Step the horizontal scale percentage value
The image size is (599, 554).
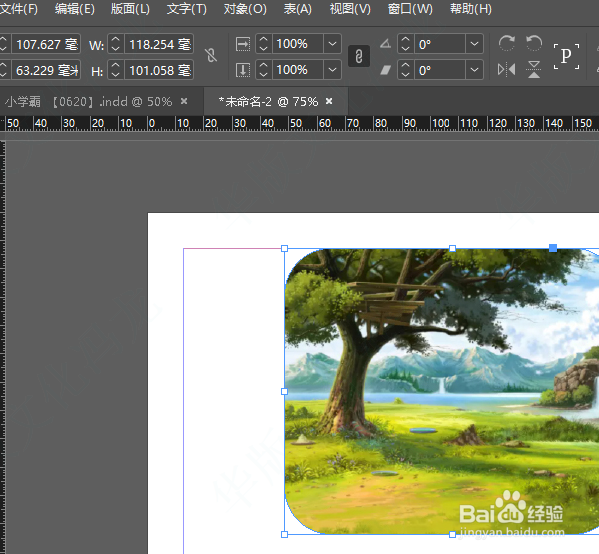click(x=263, y=44)
